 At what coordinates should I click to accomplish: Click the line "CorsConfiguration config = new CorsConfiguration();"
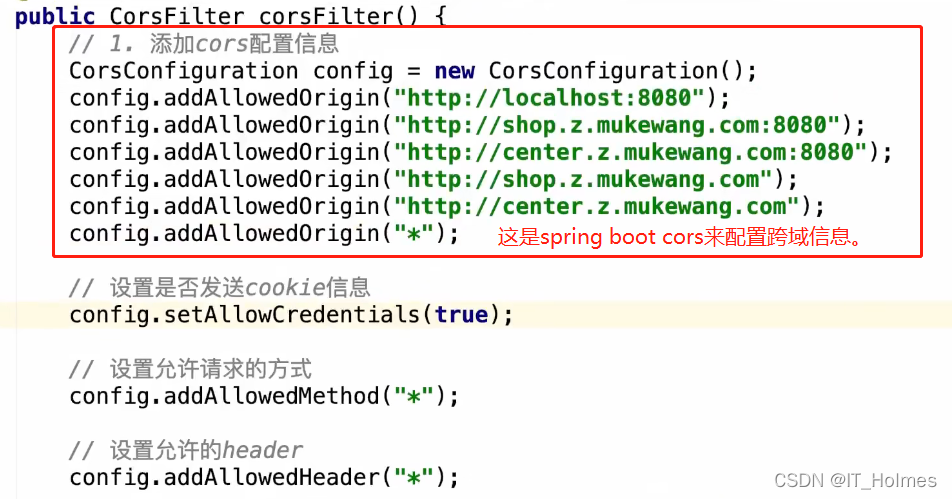click(413, 71)
